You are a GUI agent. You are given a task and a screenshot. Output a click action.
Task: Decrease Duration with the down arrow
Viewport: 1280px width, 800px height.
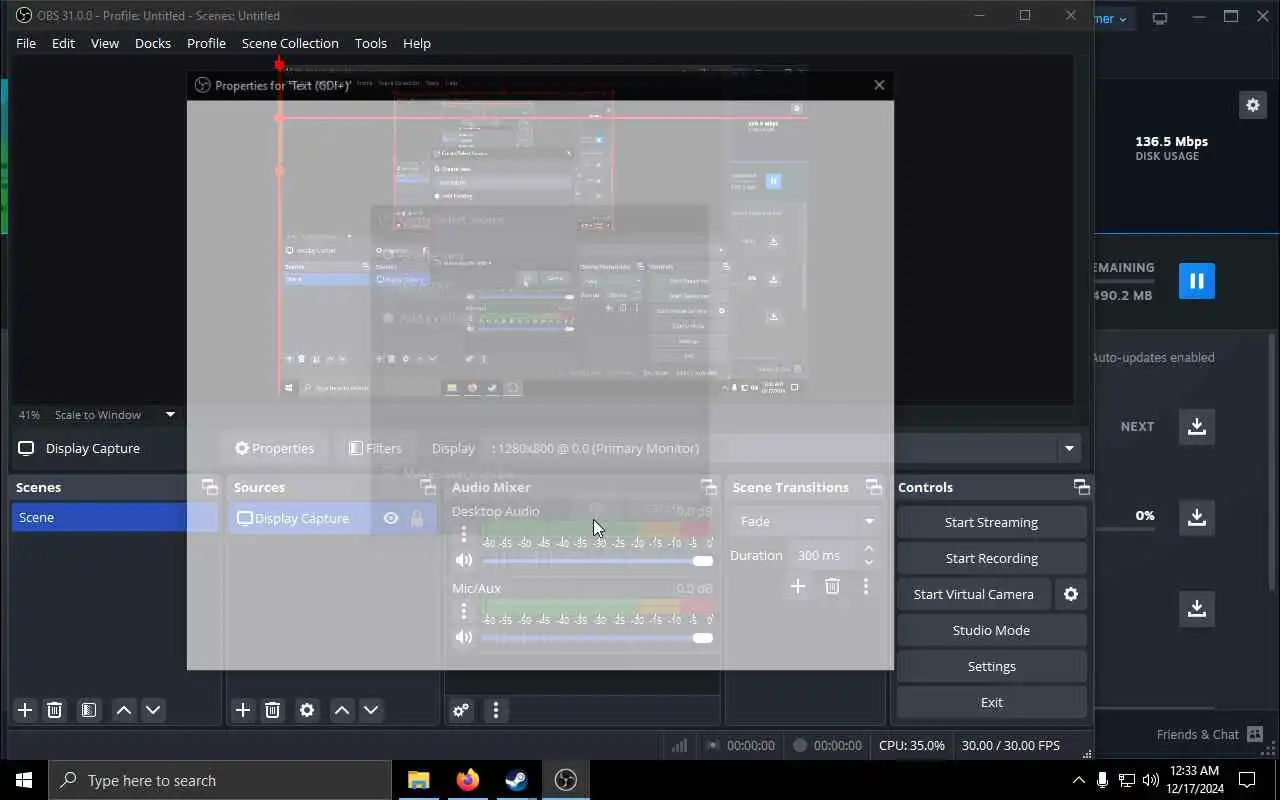868,562
